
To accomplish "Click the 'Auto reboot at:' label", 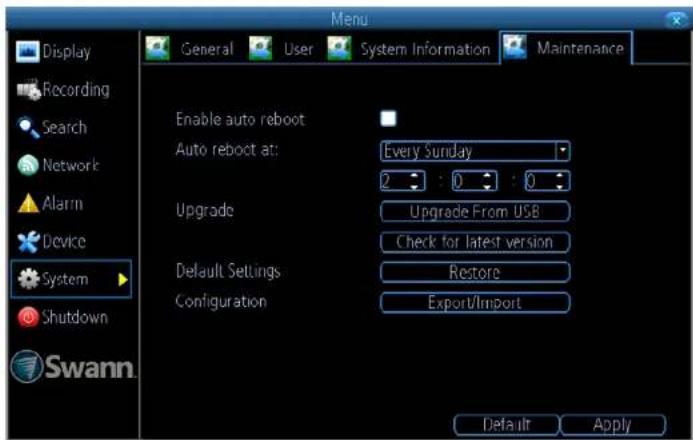I will [x=227, y=150].
